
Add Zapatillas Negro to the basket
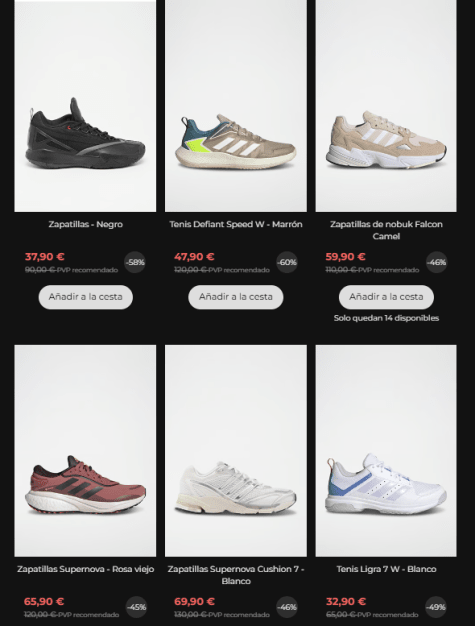tap(85, 297)
